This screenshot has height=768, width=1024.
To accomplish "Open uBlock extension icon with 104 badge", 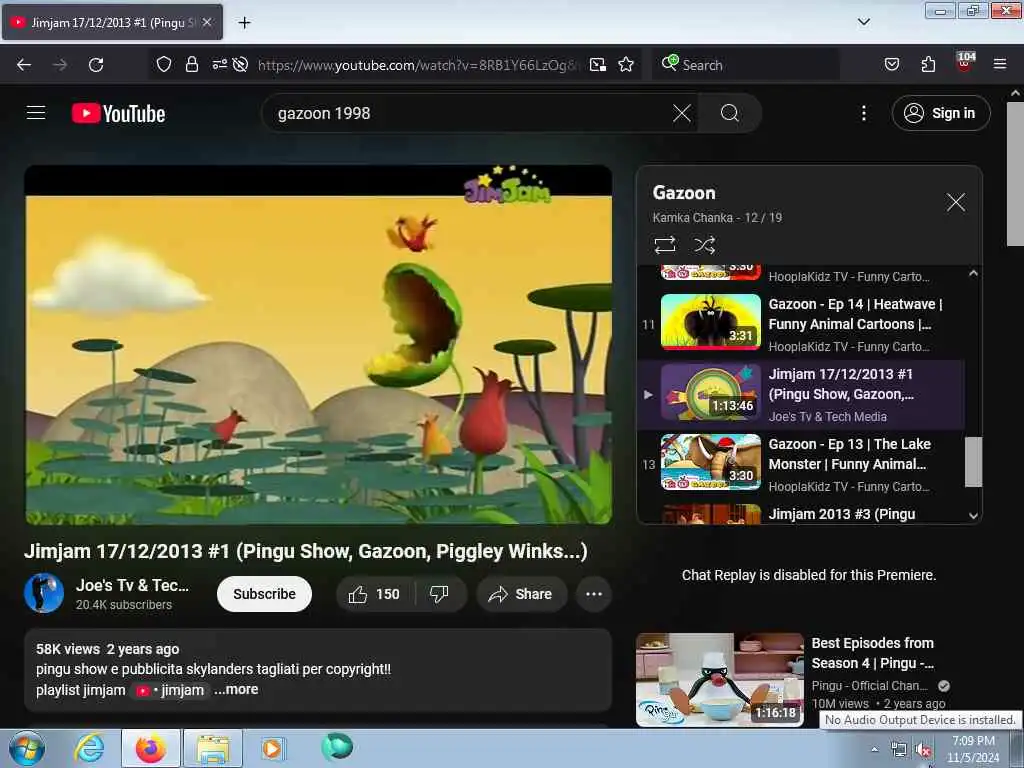I will (964, 63).
